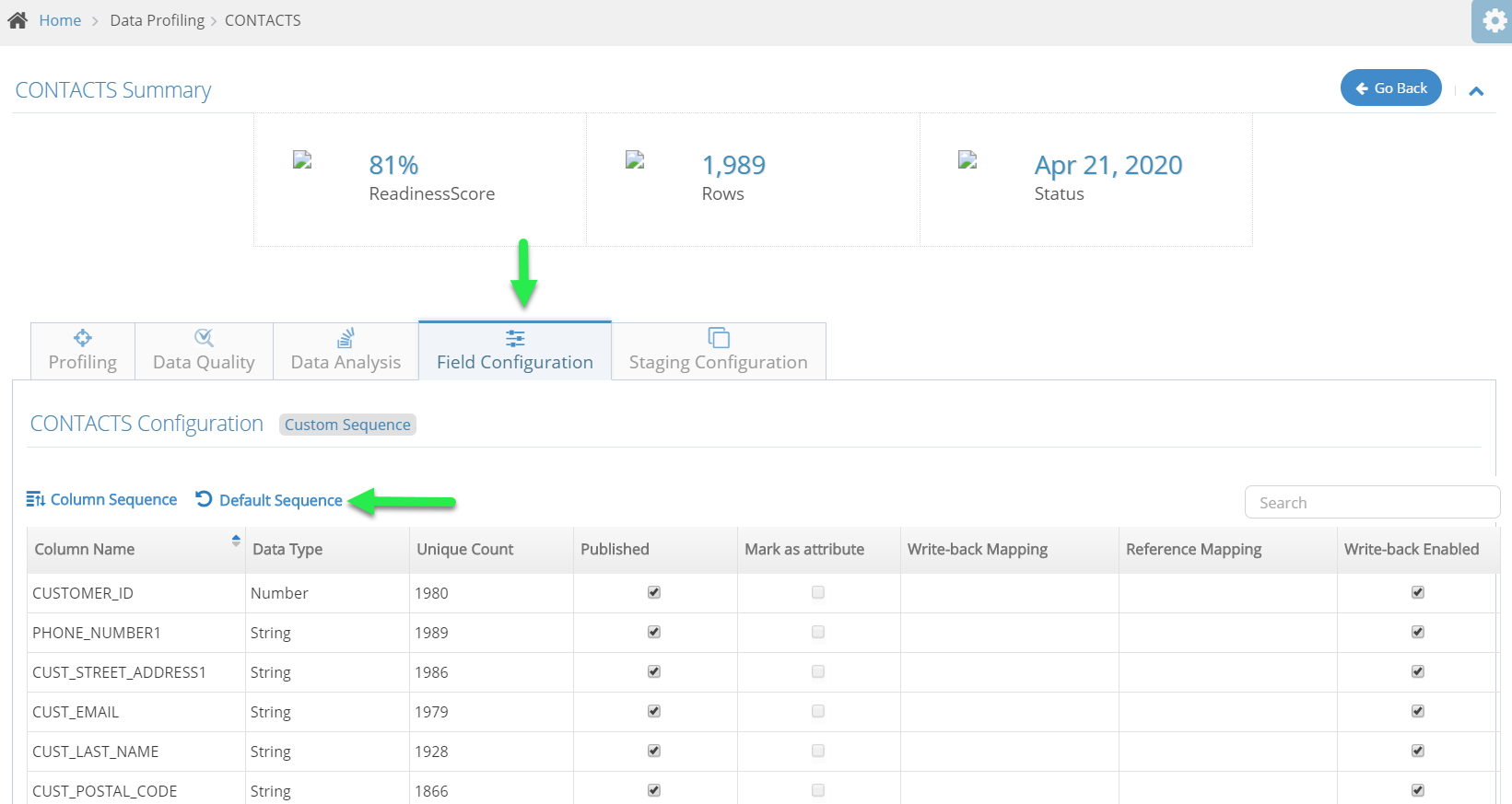
Task: Toggle Write-back Enabled for CUST_LAST_NAME
Action: coord(1418,751)
